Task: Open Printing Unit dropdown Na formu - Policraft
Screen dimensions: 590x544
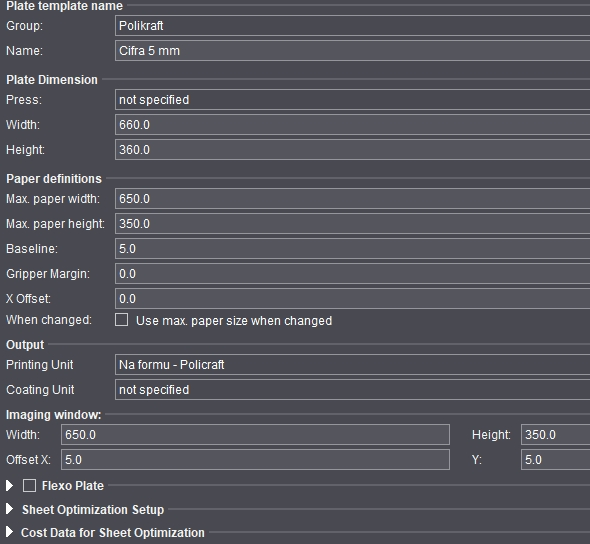Action: coord(353,365)
